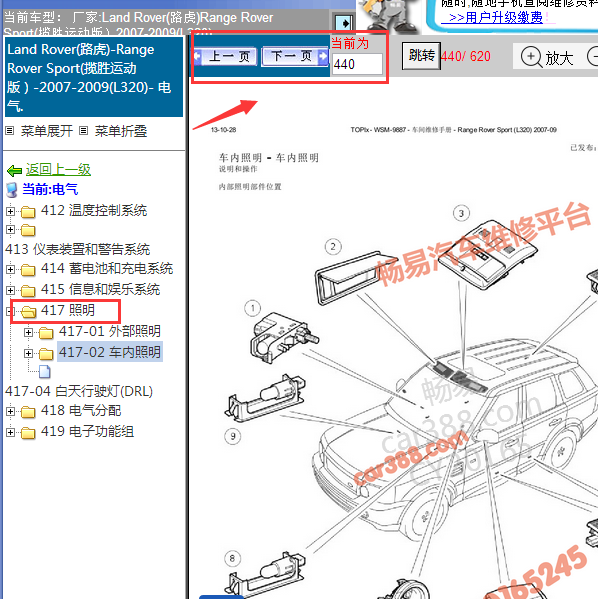Viewport: 598px width, 599px height.
Task: Click the subtitle 内部照明部件位置
Action: pyautogui.click(x=250, y=187)
